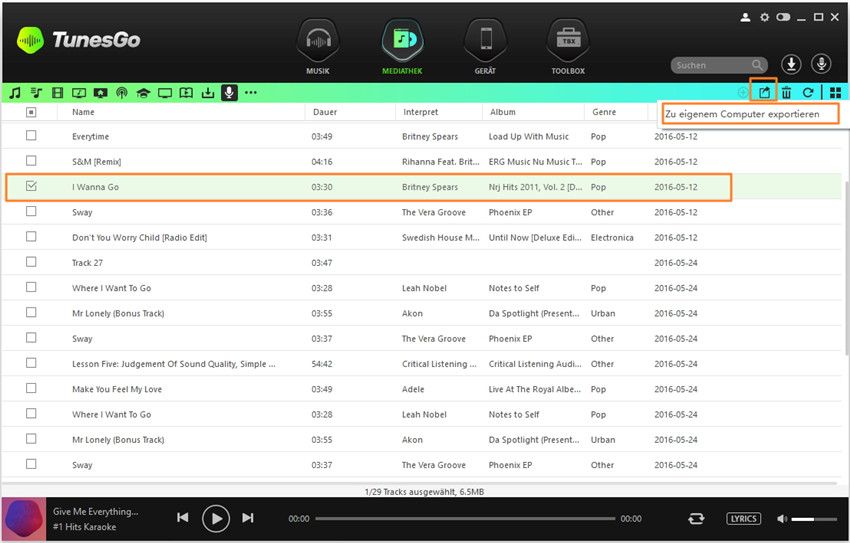This screenshot has width=850, height=543.
Task: Click the TunesGo logo
Action: (x=79, y=40)
